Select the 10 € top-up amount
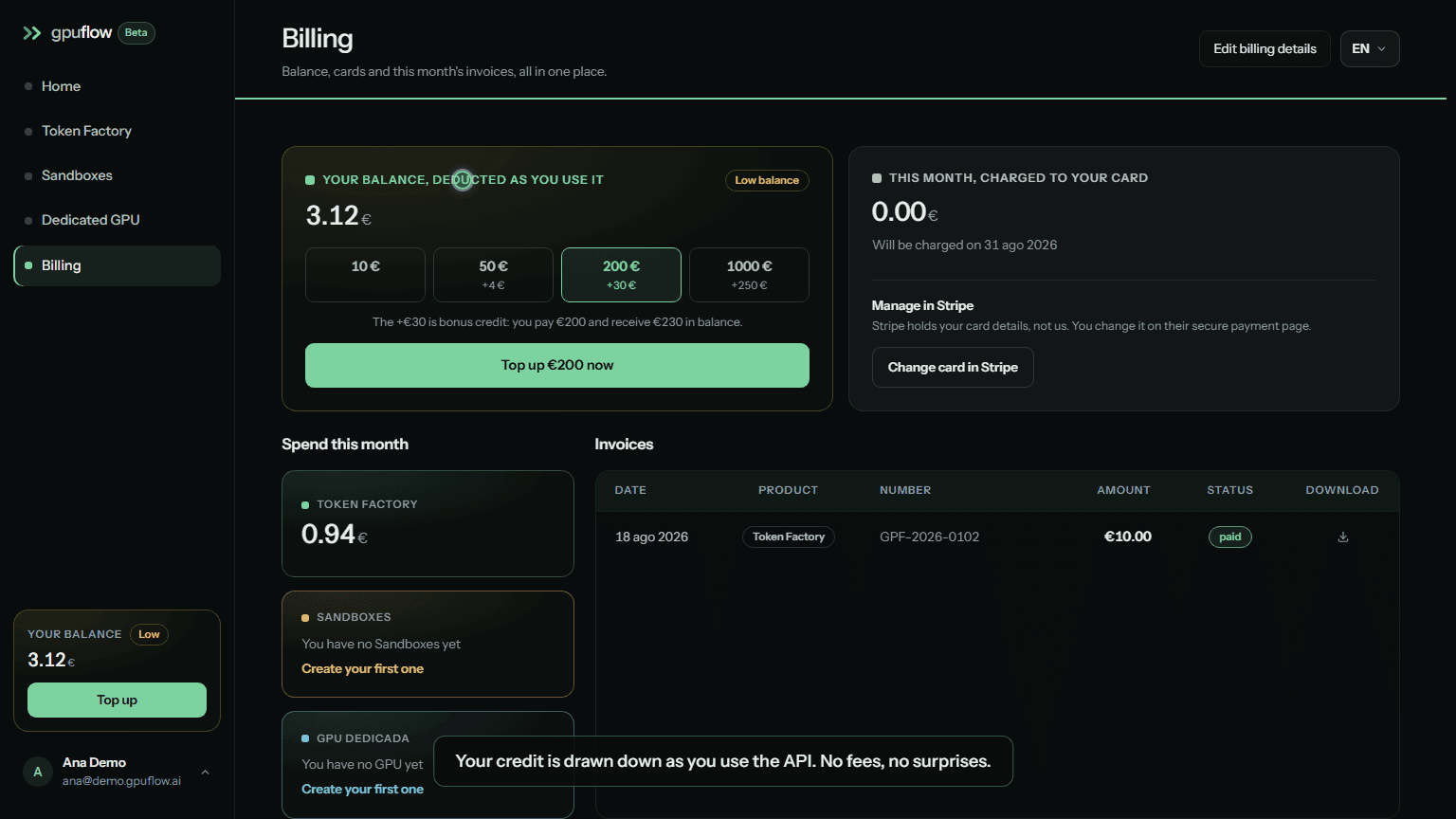Viewport: 1456px width, 819px height. (365, 275)
